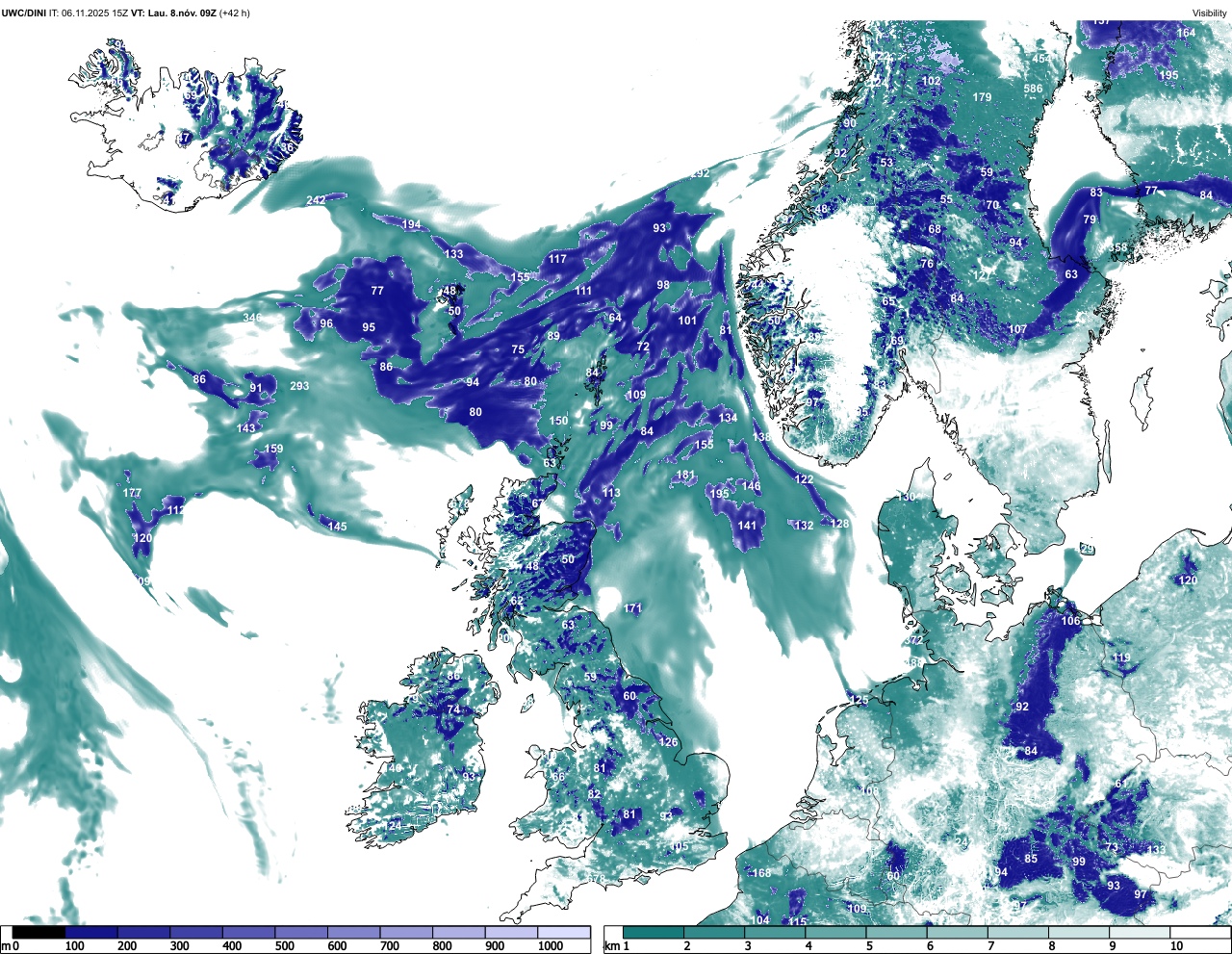Image resolution: width=1232 pixels, height=954 pixels.
Task: Click the 'km 1' label on kilometre legend
Action: tap(617, 946)
